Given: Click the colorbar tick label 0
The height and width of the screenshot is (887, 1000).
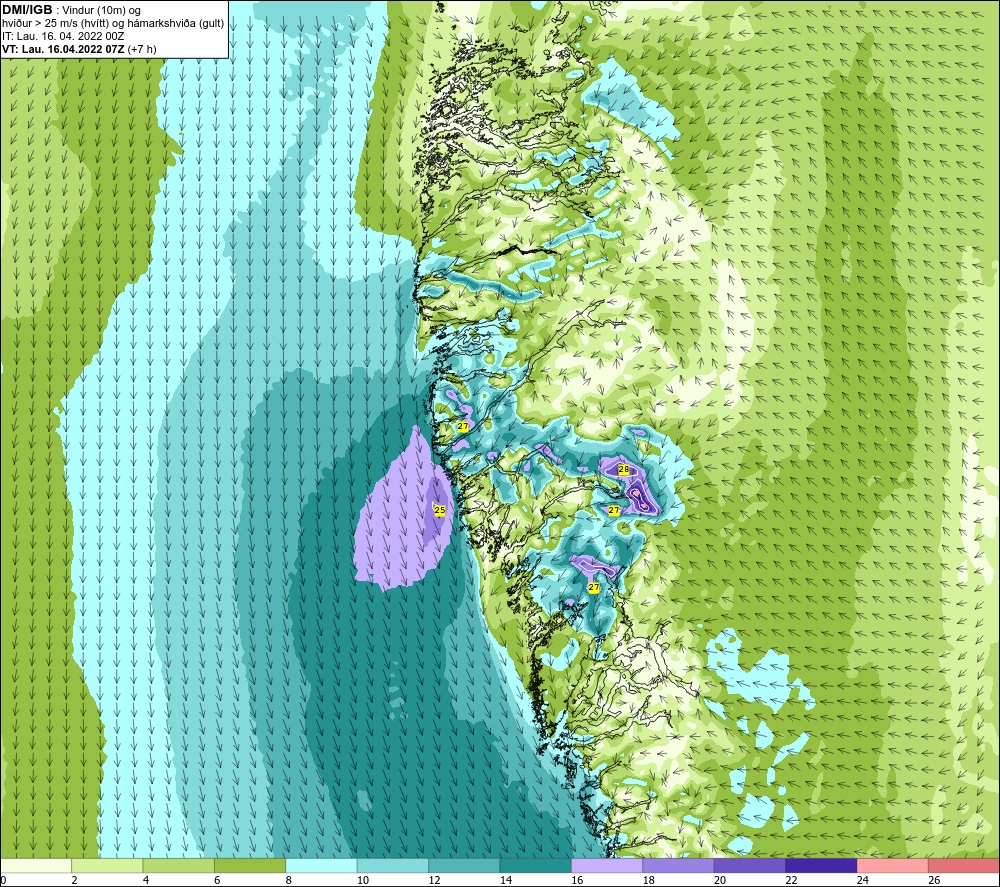Looking at the screenshot, I should 3,880.
